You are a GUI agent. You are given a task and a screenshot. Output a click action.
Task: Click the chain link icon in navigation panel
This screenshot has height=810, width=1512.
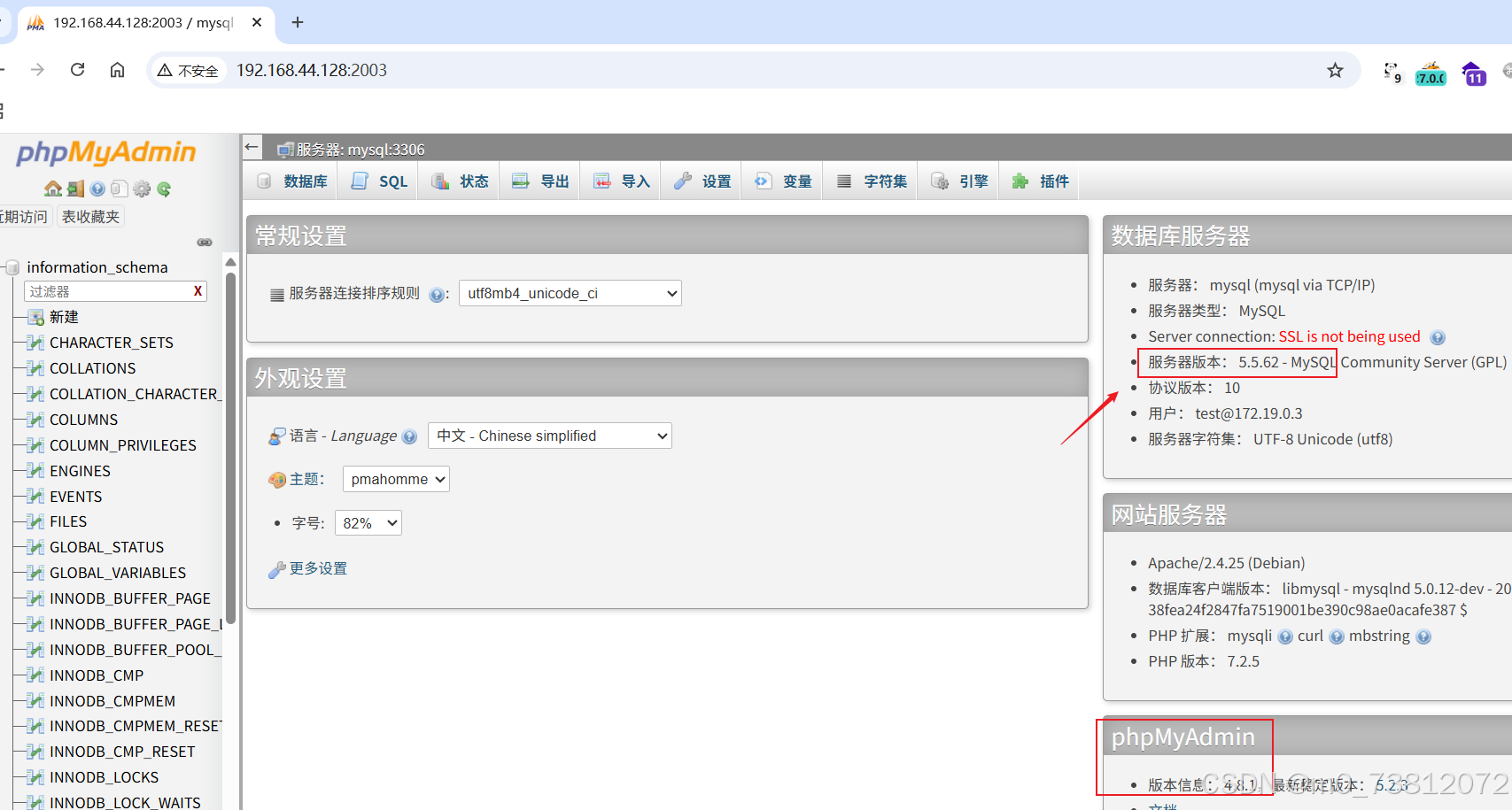[x=205, y=242]
